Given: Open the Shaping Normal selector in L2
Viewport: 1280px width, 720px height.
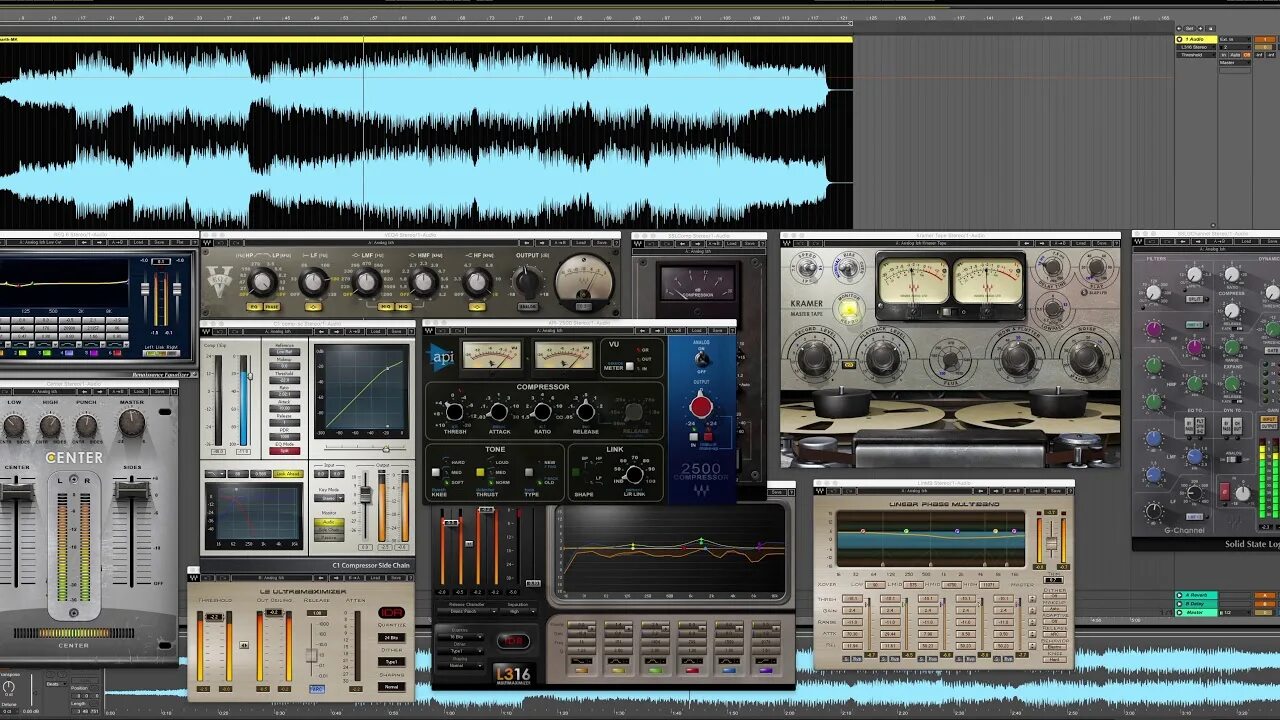Looking at the screenshot, I should click(391, 686).
